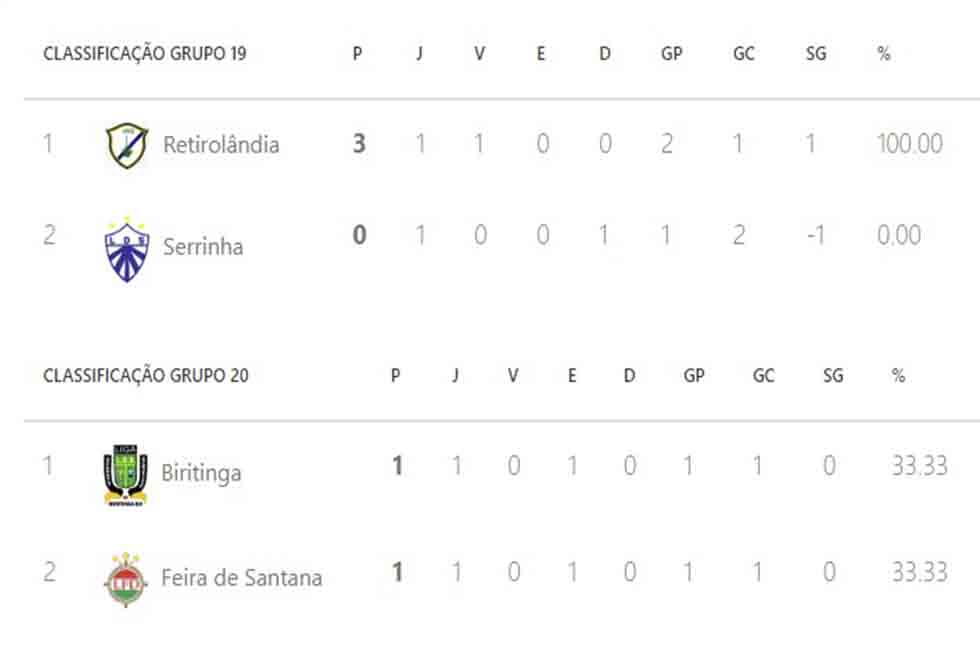
Task: Select the Classificação Grupo 19 heading
Action: point(145,53)
